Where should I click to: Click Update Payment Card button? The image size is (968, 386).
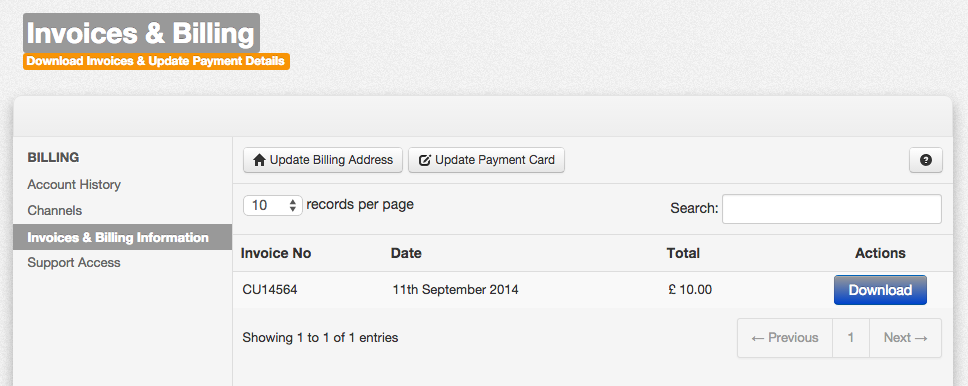point(486,160)
